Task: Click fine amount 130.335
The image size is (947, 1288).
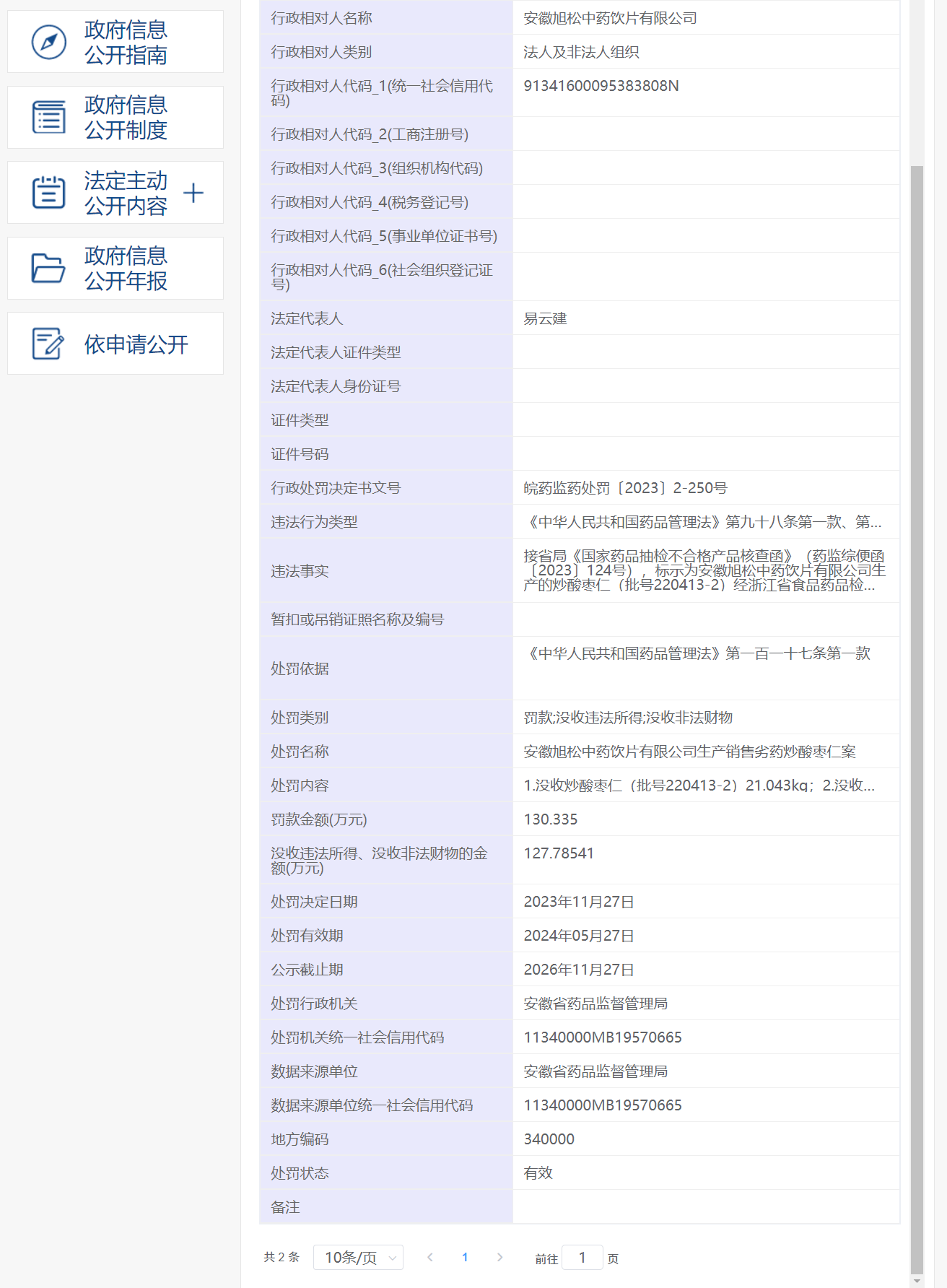Action: click(x=551, y=819)
